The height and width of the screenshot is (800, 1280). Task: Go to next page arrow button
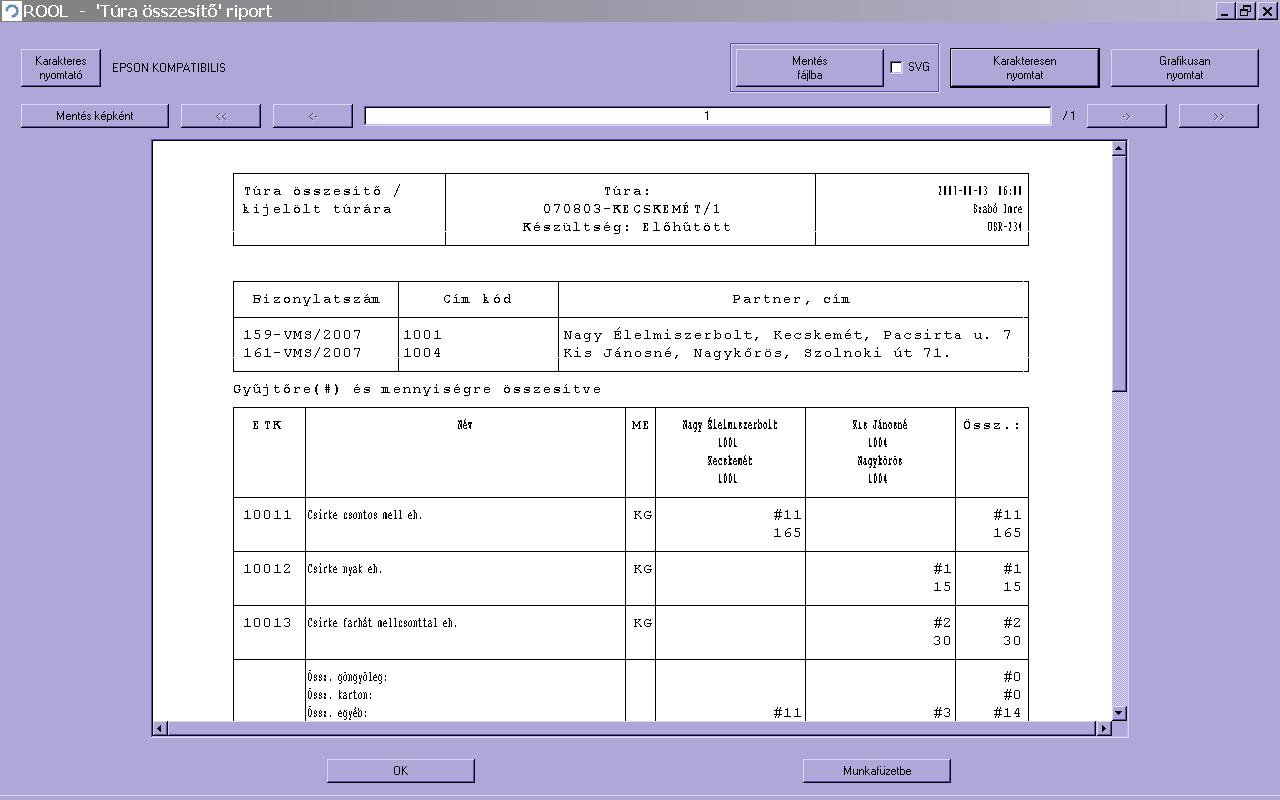pos(1126,116)
